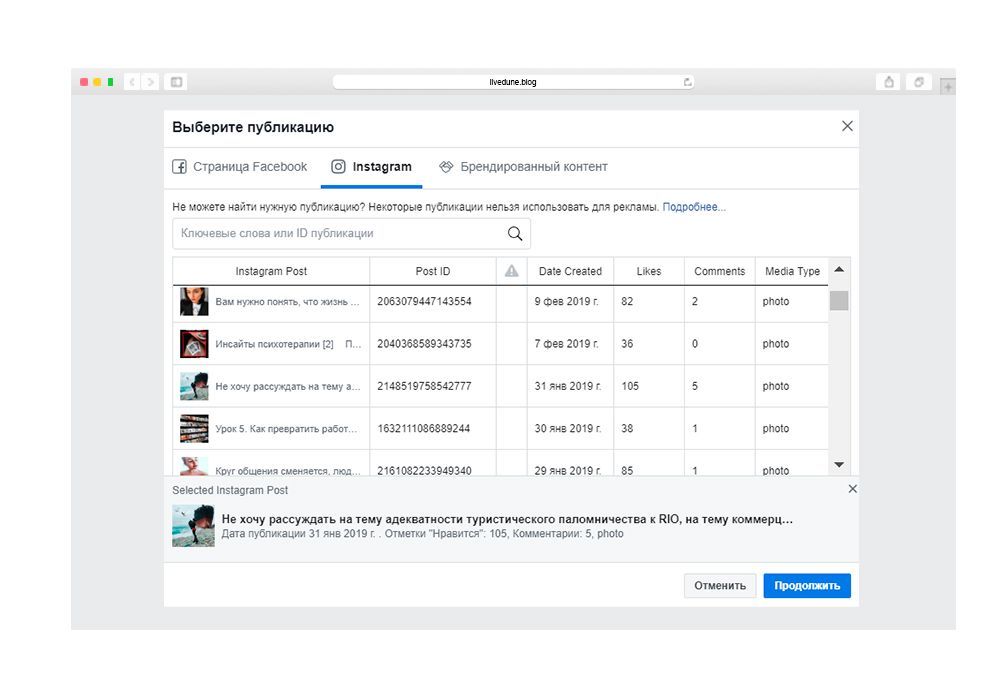Click the keyword or post ID search field
Image resolution: width=1000 pixels, height=700 pixels.
point(338,234)
